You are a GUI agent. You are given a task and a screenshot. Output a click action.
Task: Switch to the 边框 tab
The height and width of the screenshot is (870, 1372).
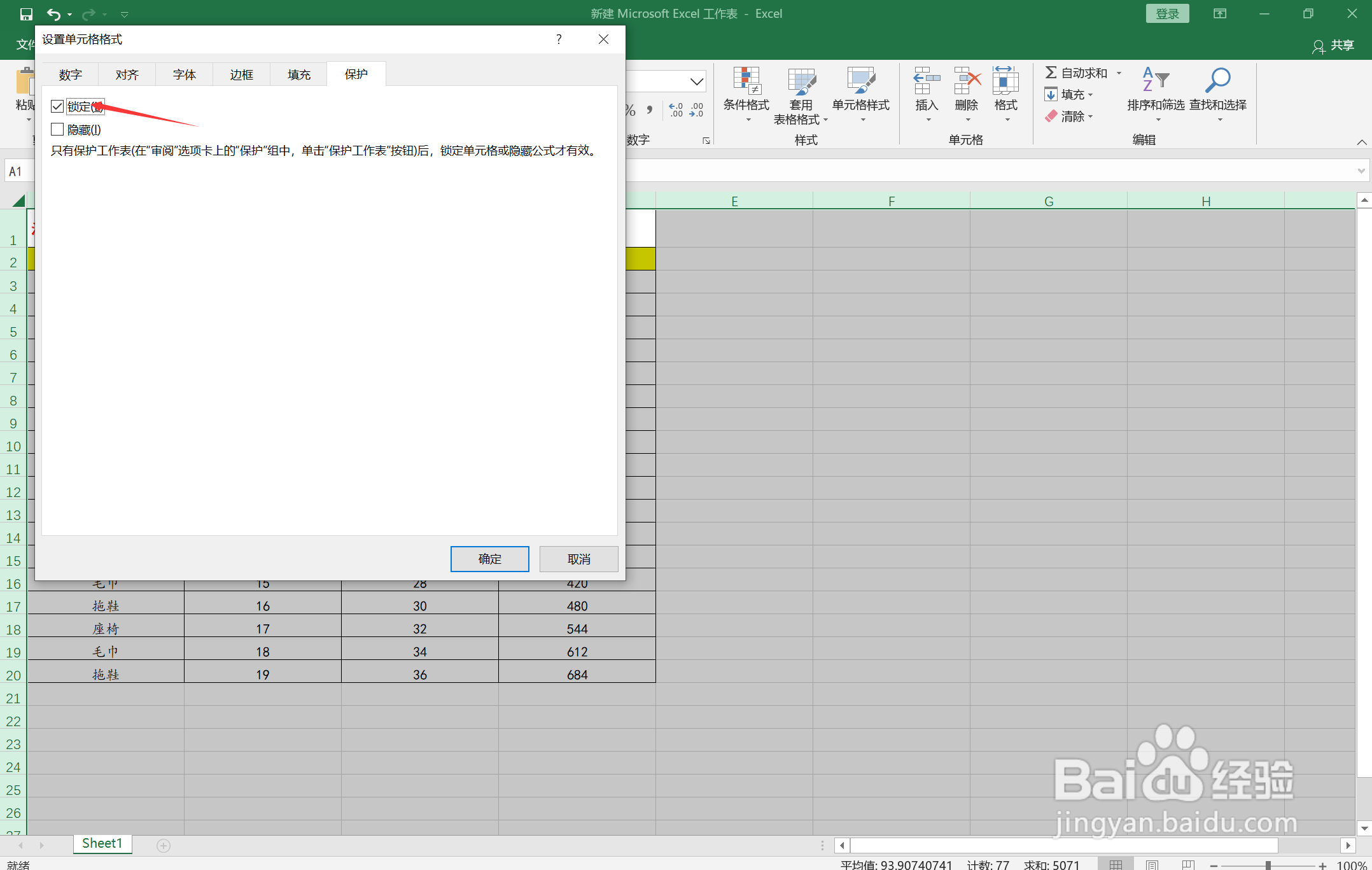241,74
